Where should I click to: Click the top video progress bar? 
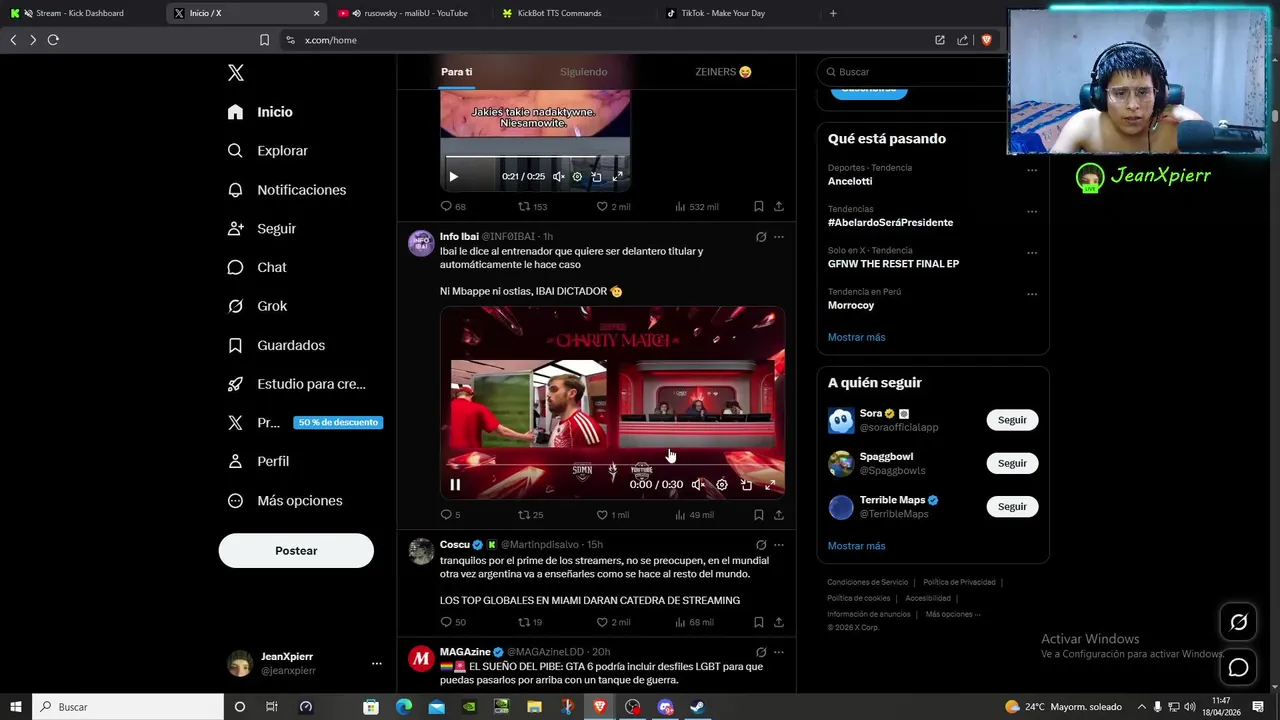(535, 157)
